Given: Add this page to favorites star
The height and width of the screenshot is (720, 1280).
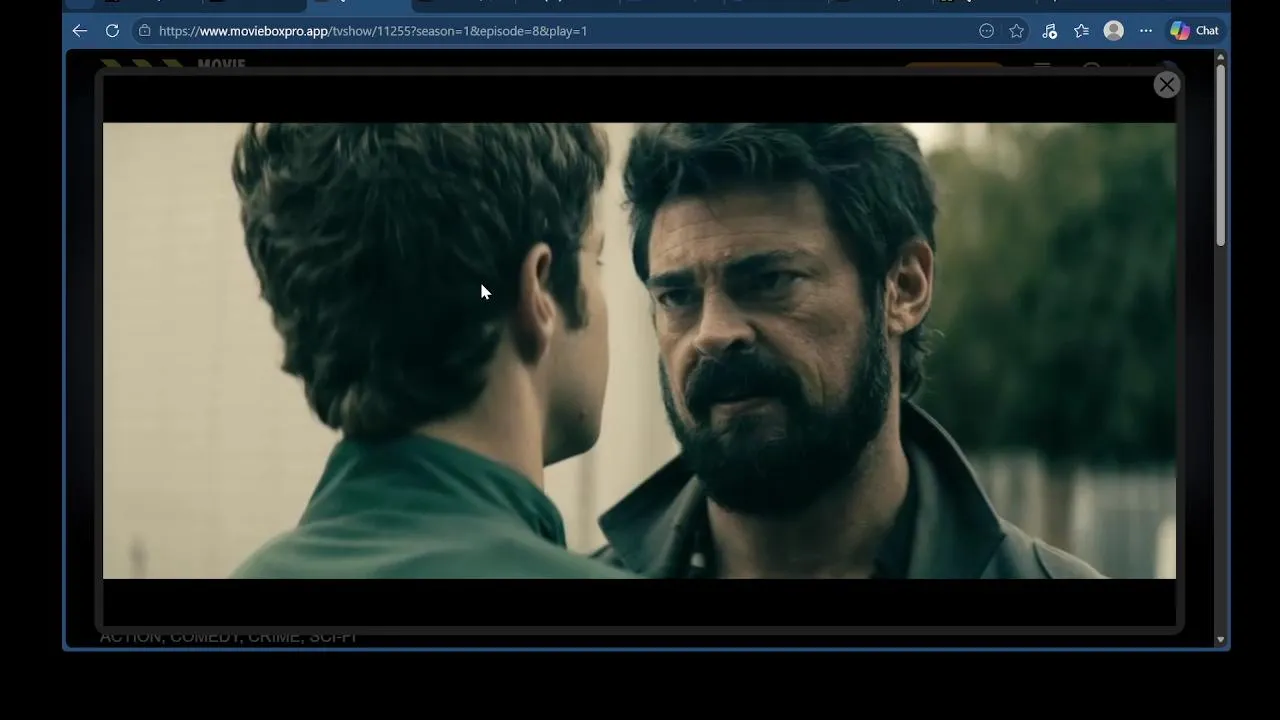Looking at the screenshot, I should 1016,31.
